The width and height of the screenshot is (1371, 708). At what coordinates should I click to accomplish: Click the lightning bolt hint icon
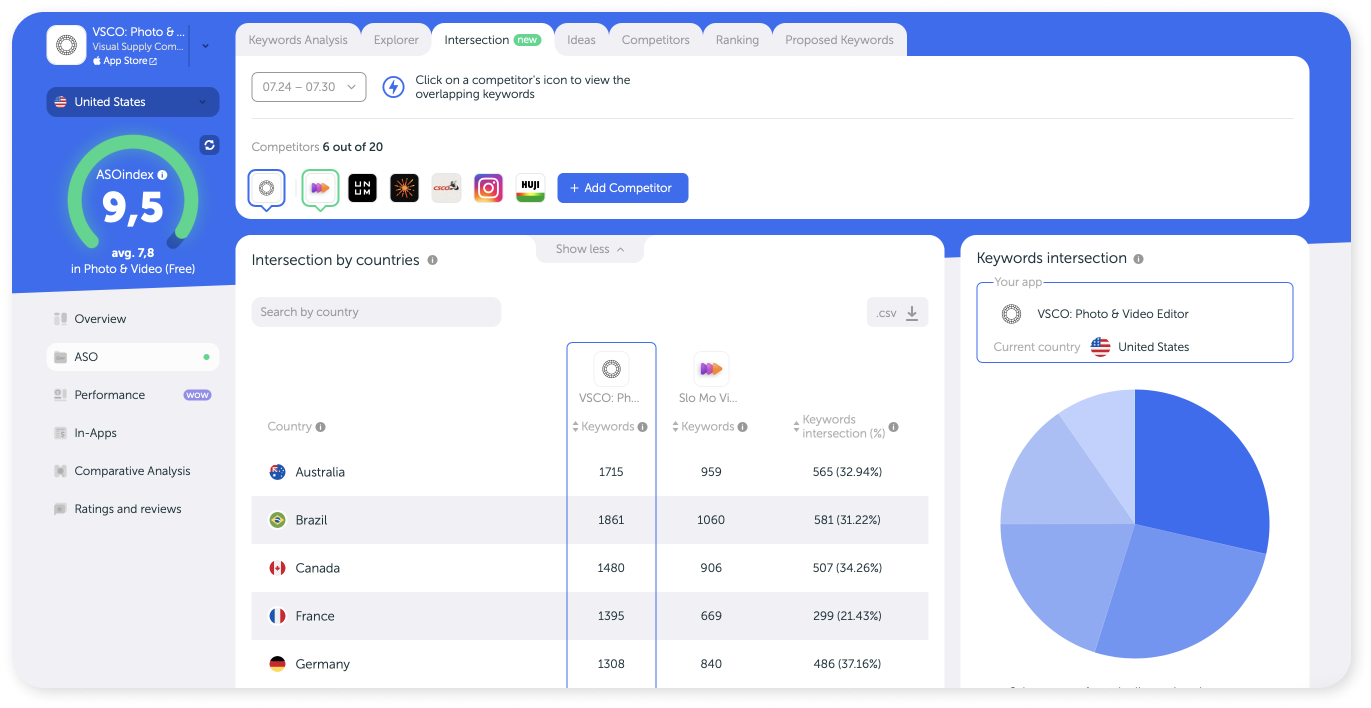pos(394,87)
